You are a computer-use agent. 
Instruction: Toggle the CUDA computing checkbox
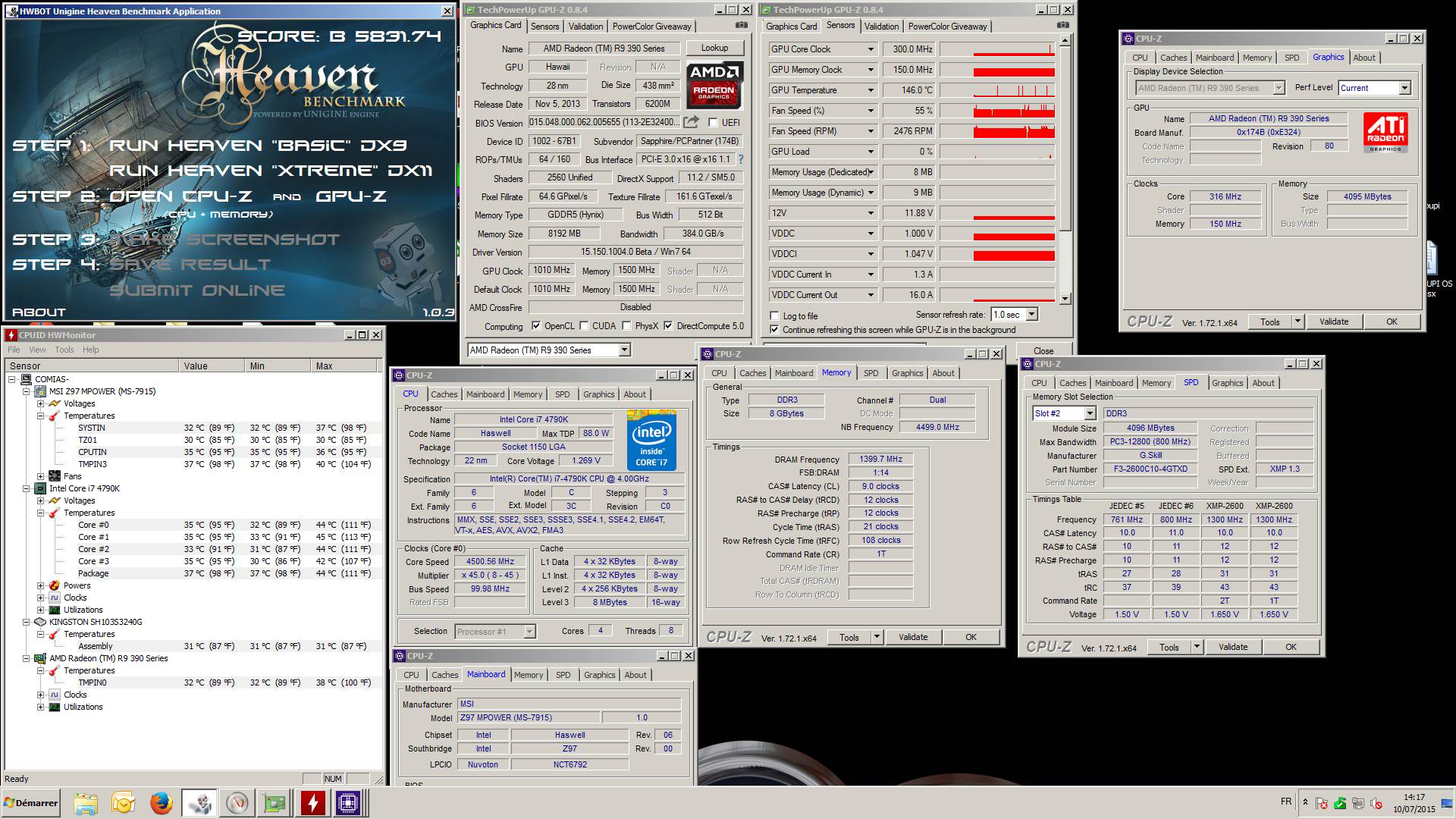click(584, 326)
